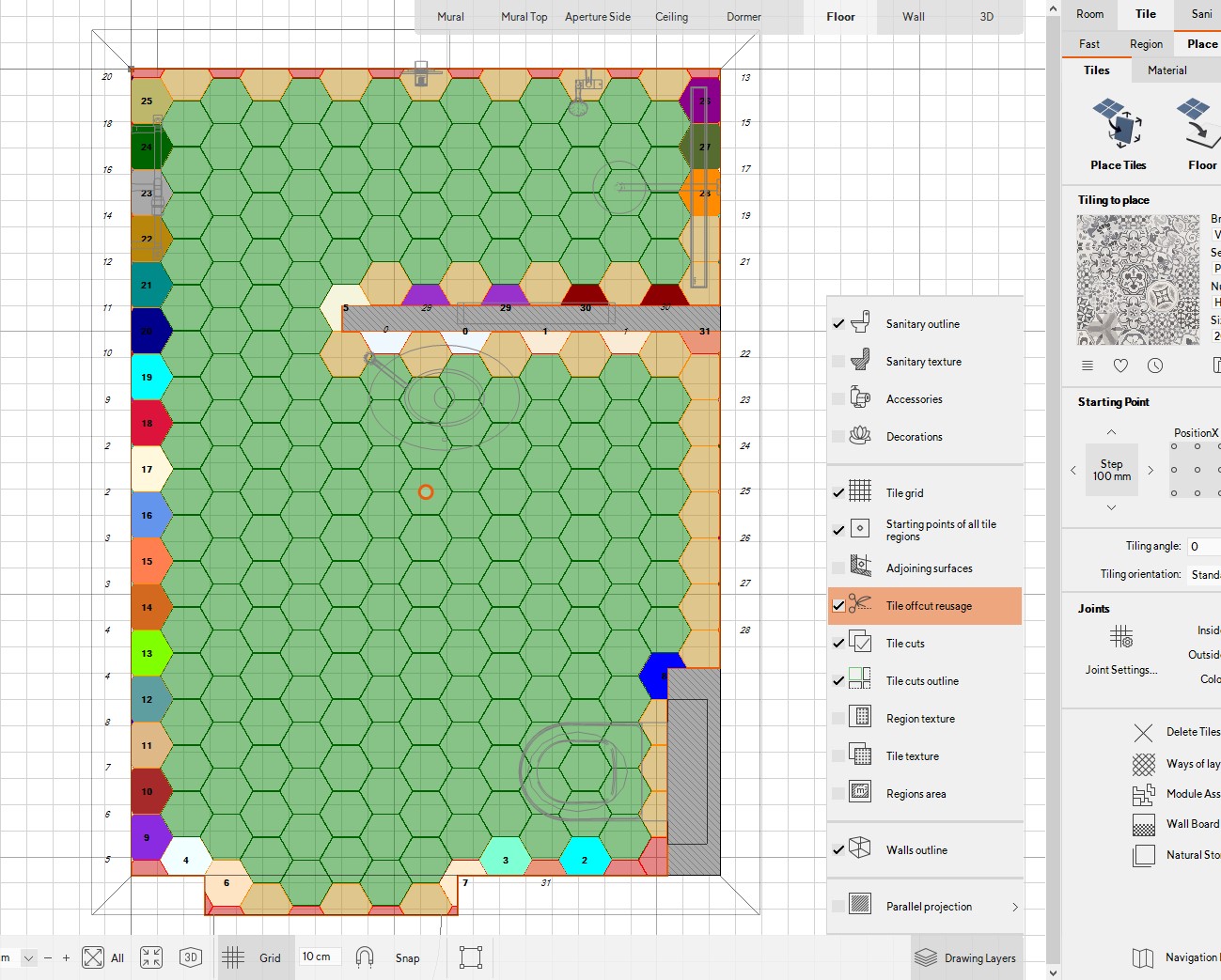Disable the Tile offcut reusage checkbox

pyautogui.click(x=838, y=606)
